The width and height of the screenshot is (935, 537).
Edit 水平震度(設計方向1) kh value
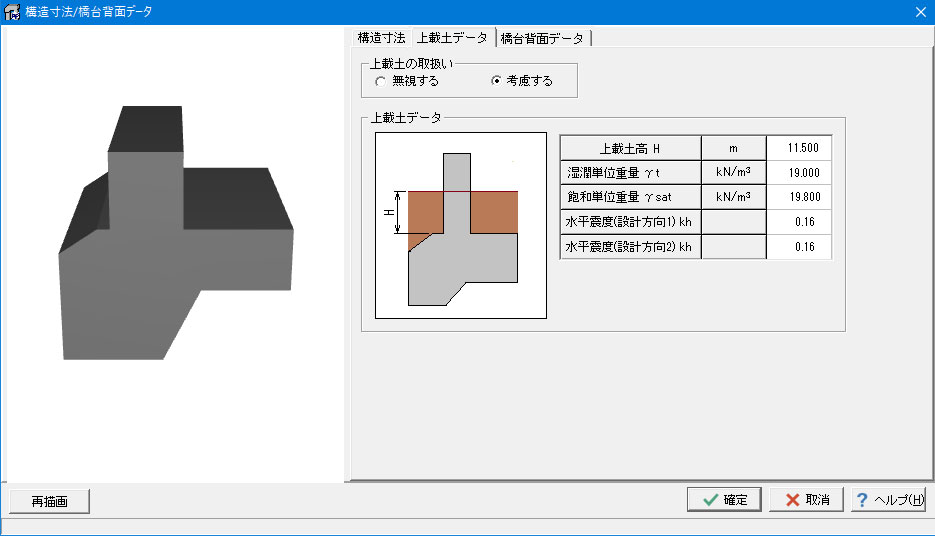(799, 222)
